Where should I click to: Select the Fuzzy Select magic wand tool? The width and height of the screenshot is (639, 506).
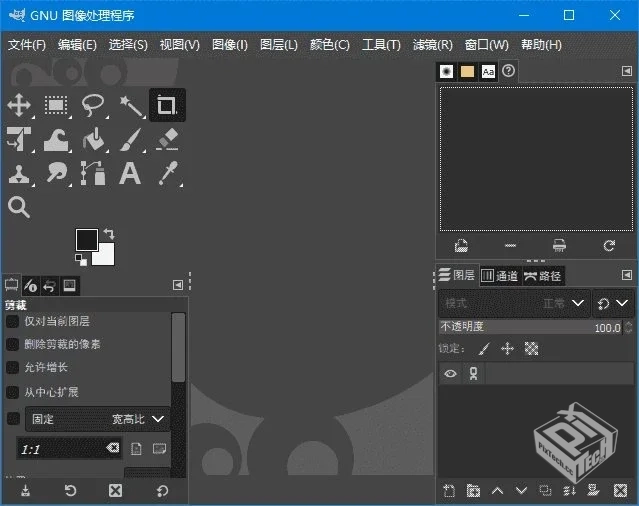coord(130,106)
